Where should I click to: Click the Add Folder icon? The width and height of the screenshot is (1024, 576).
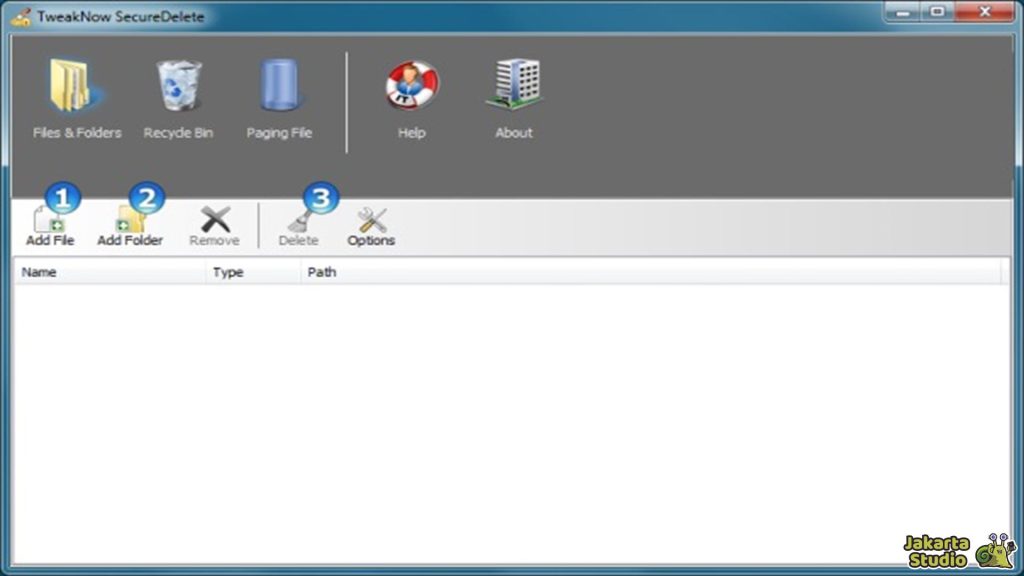(131, 220)
